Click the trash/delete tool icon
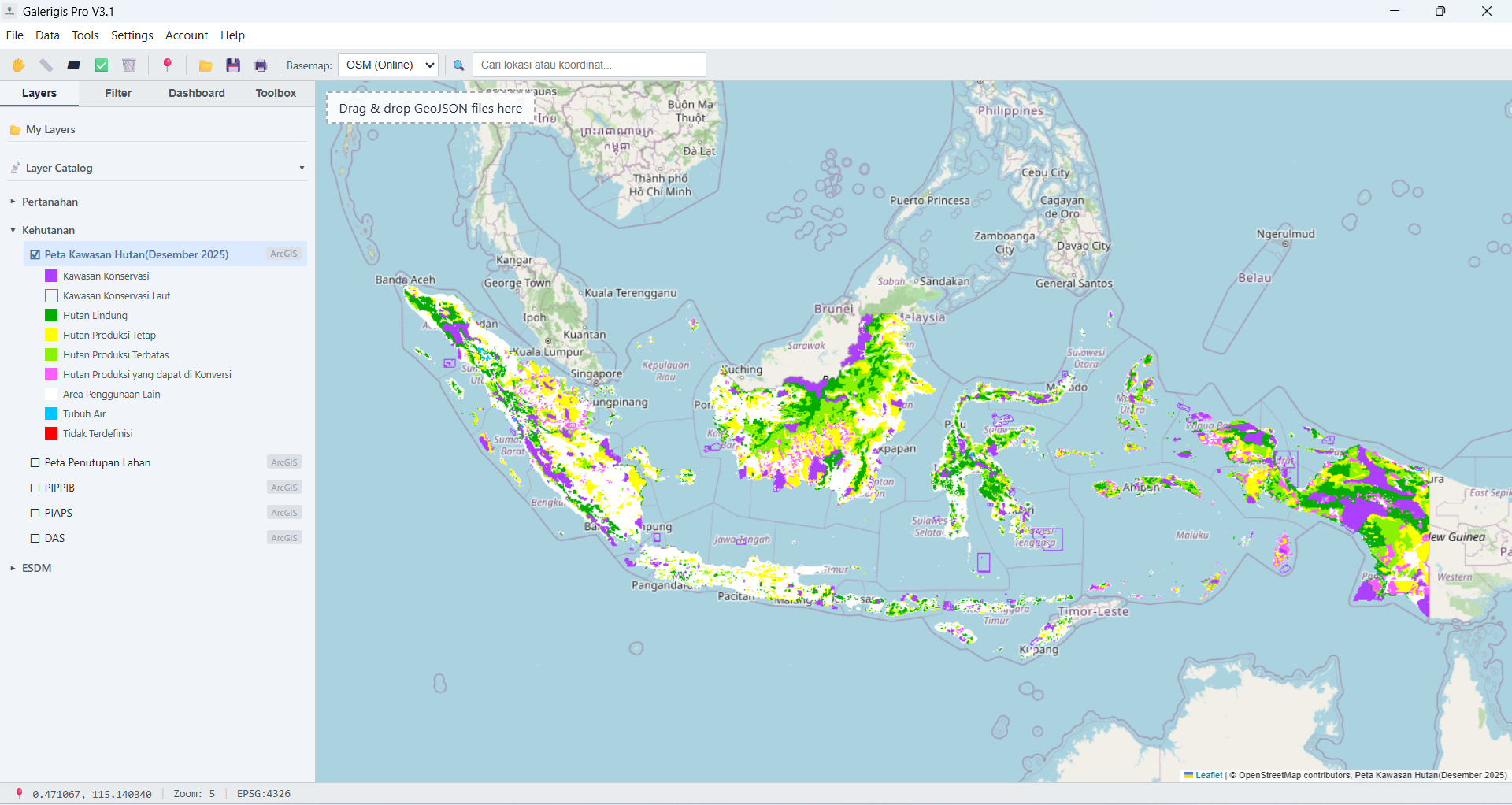 (128, 65)
